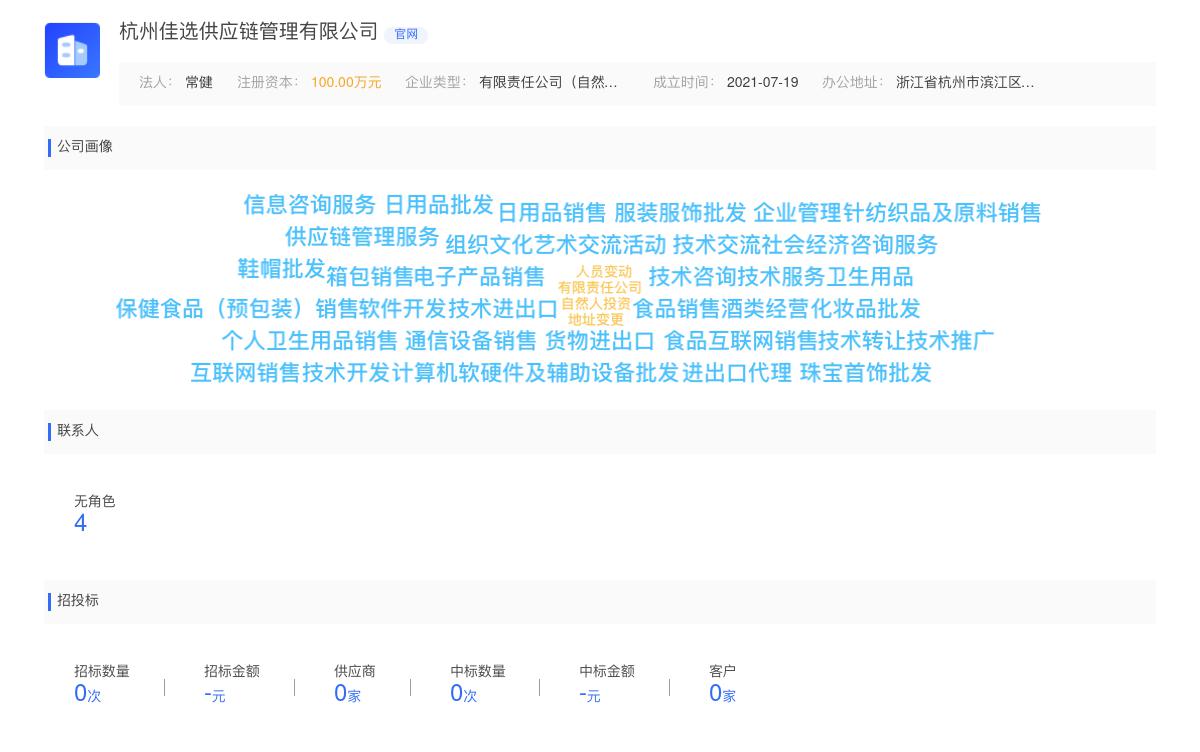Open 客户 count 0家

click(722, 694)
